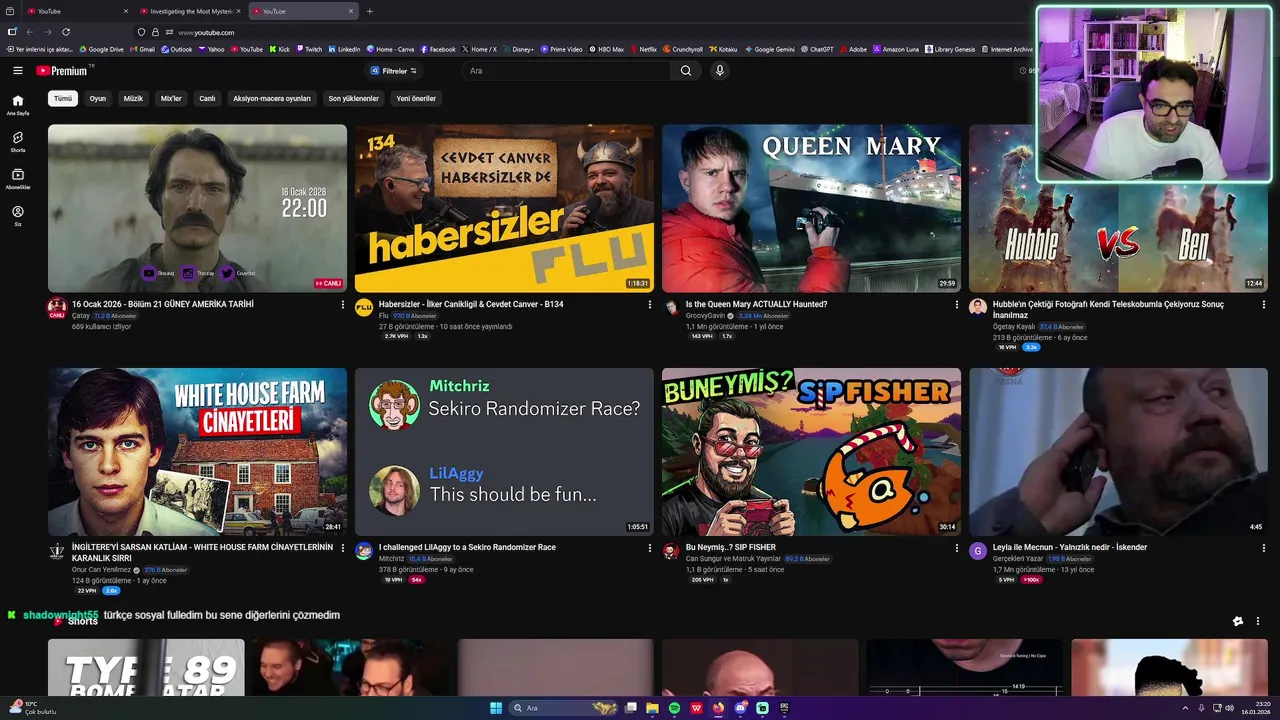Image resolution: width=1280 pixels, height=720 pixels.
Task: Reload the page with the browser refresh icon
Action: pyautogui.click(x=66, y=32)
